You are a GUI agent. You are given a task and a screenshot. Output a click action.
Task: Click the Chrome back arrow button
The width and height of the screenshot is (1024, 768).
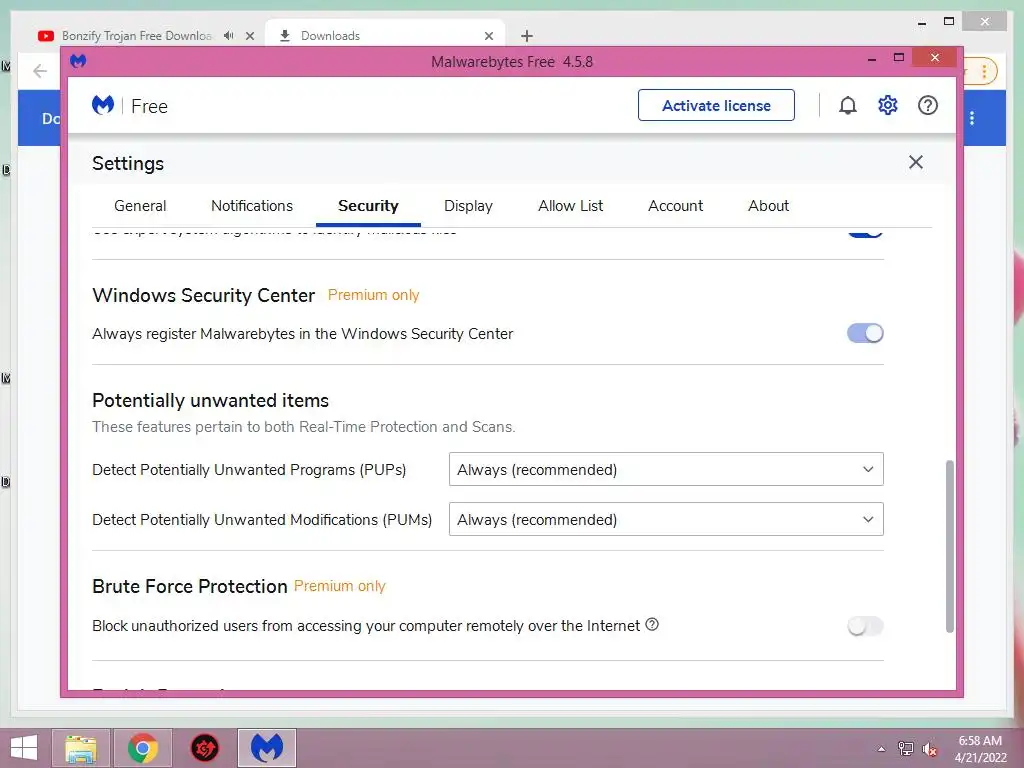click(40, 71)
